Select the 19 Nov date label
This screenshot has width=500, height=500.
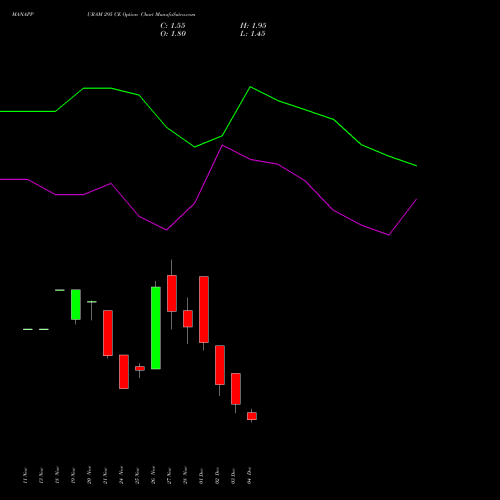pyautogui.click(x=73, y=476)
